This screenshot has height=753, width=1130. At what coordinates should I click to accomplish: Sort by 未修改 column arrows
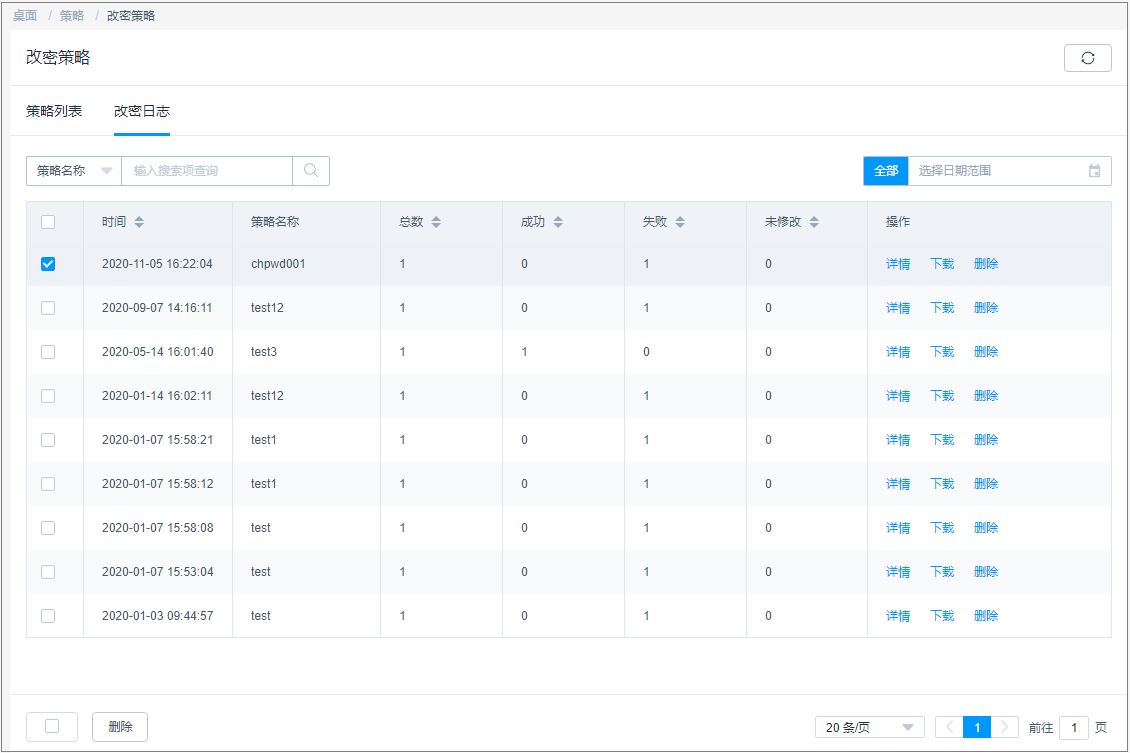click(x=814, y=222)
